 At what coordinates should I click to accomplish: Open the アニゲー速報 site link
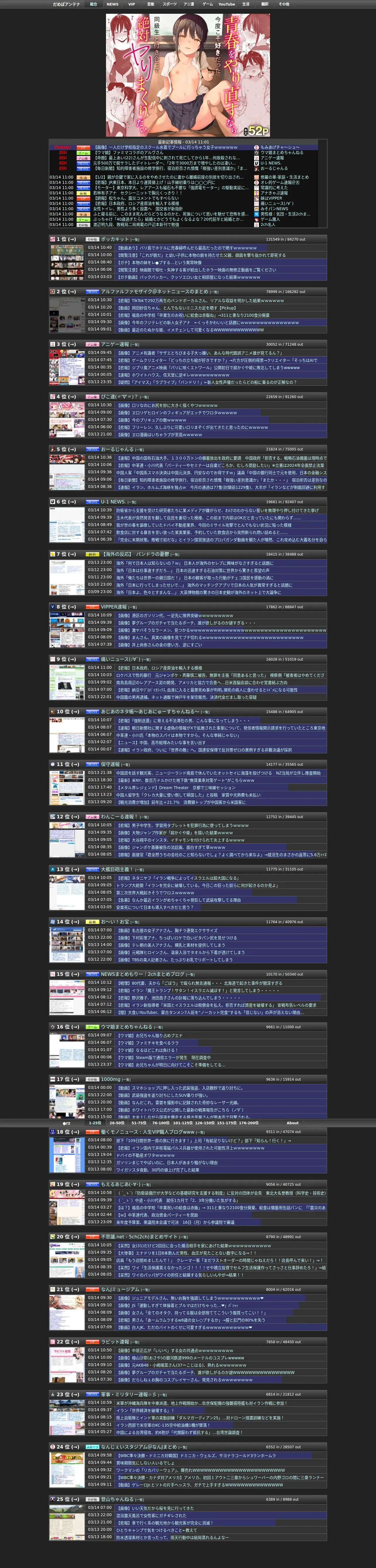coord(115,344)
